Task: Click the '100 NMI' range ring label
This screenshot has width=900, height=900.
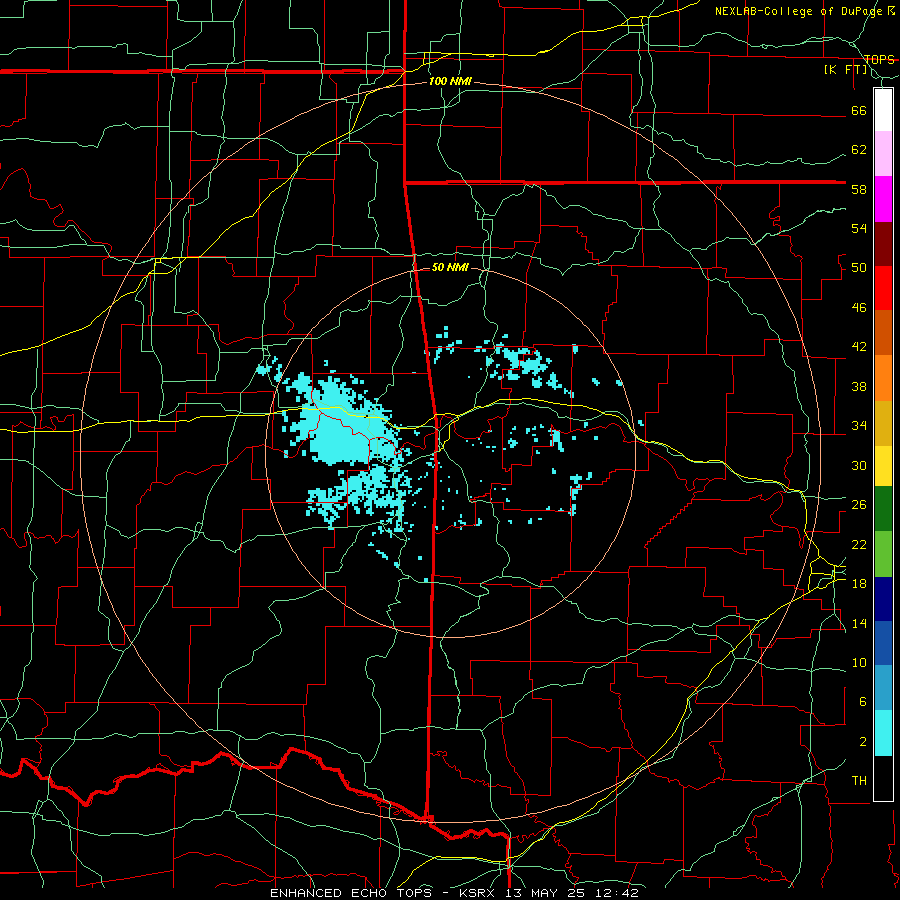Action: 450,82
